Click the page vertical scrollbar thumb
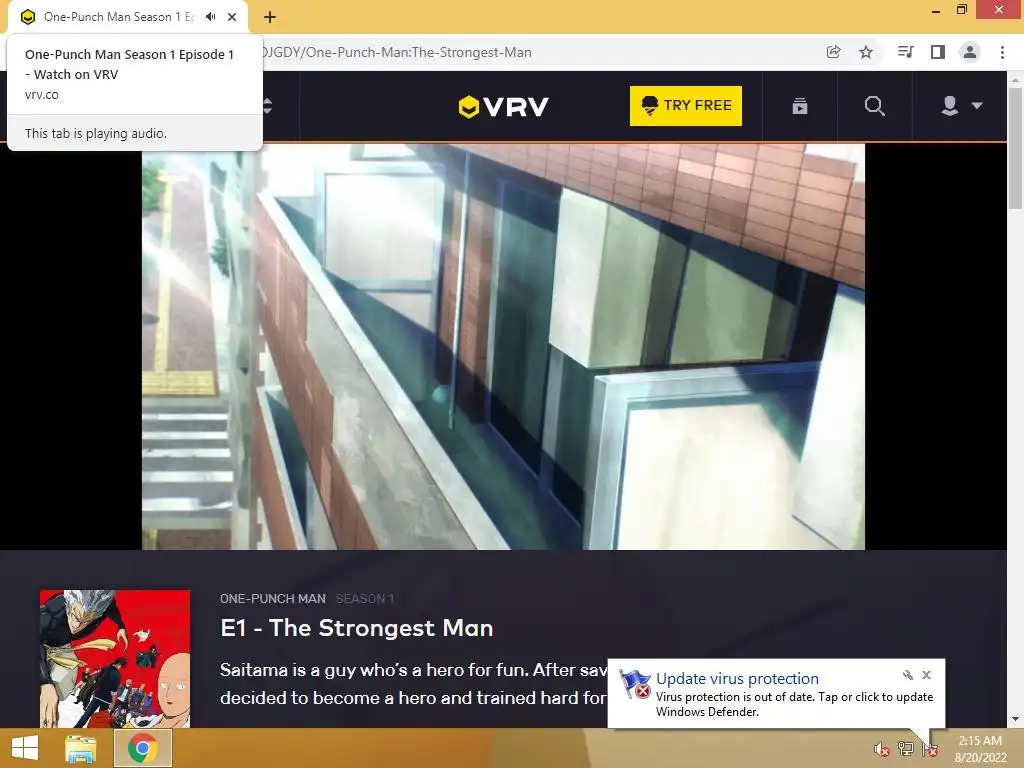Image resolution: width=1024 pixels, height=768 pixels. point(1015,148)
